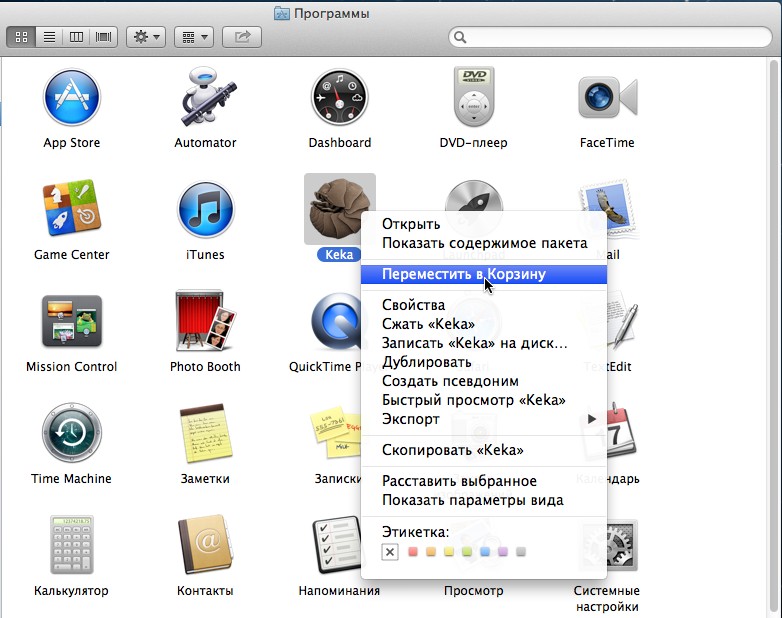The height and width of the screenshot is (618, 782).
Task: Open the arrange-by dropdown in toolbar
Action: click(194, 37)
